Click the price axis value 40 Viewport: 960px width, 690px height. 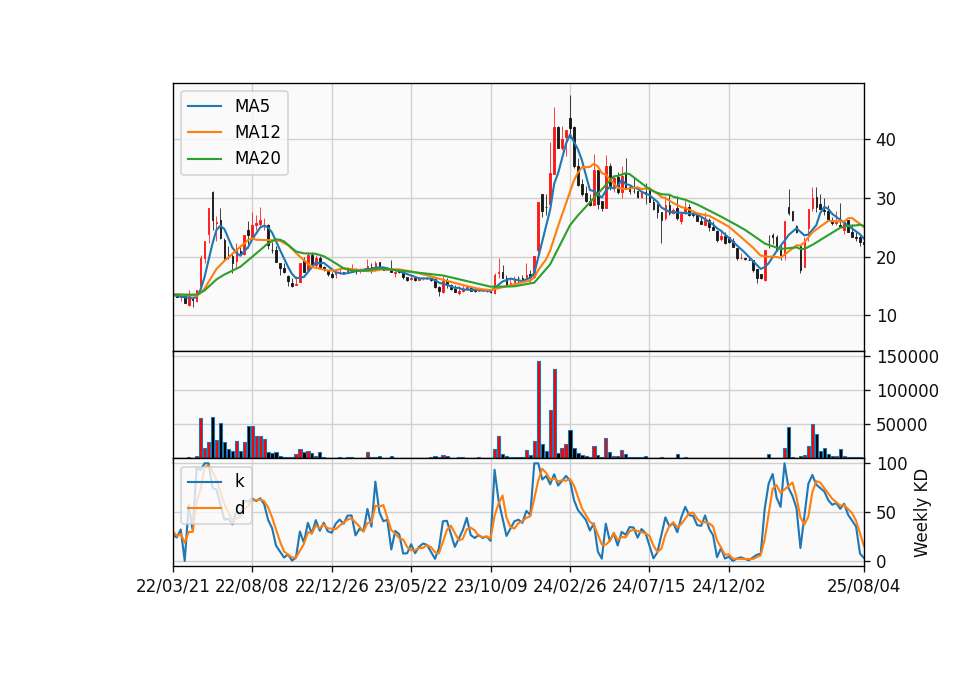[885, 140]
